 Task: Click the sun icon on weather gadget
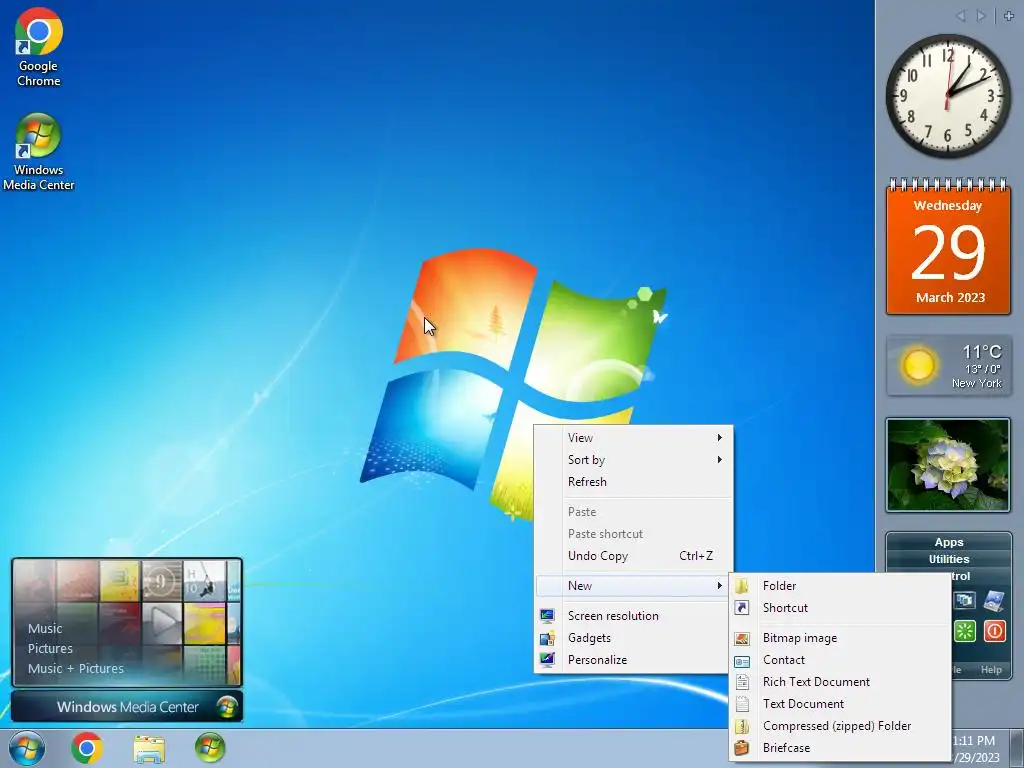point(919,365)
